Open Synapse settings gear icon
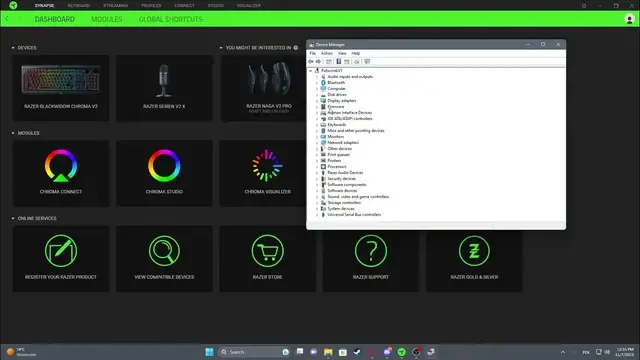This screenshot has width=640, height=360. tap(584, 6)
